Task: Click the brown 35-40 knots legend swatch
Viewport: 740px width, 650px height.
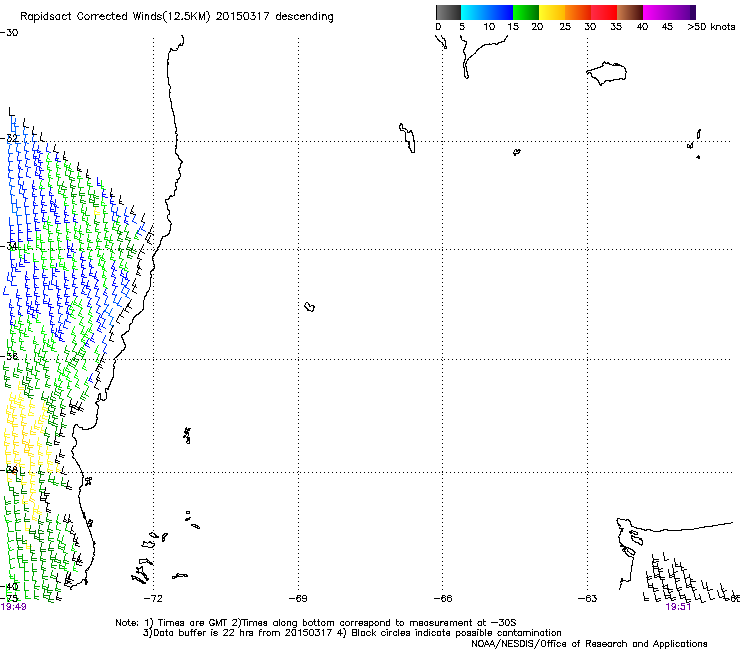Action: pos(630,12)
